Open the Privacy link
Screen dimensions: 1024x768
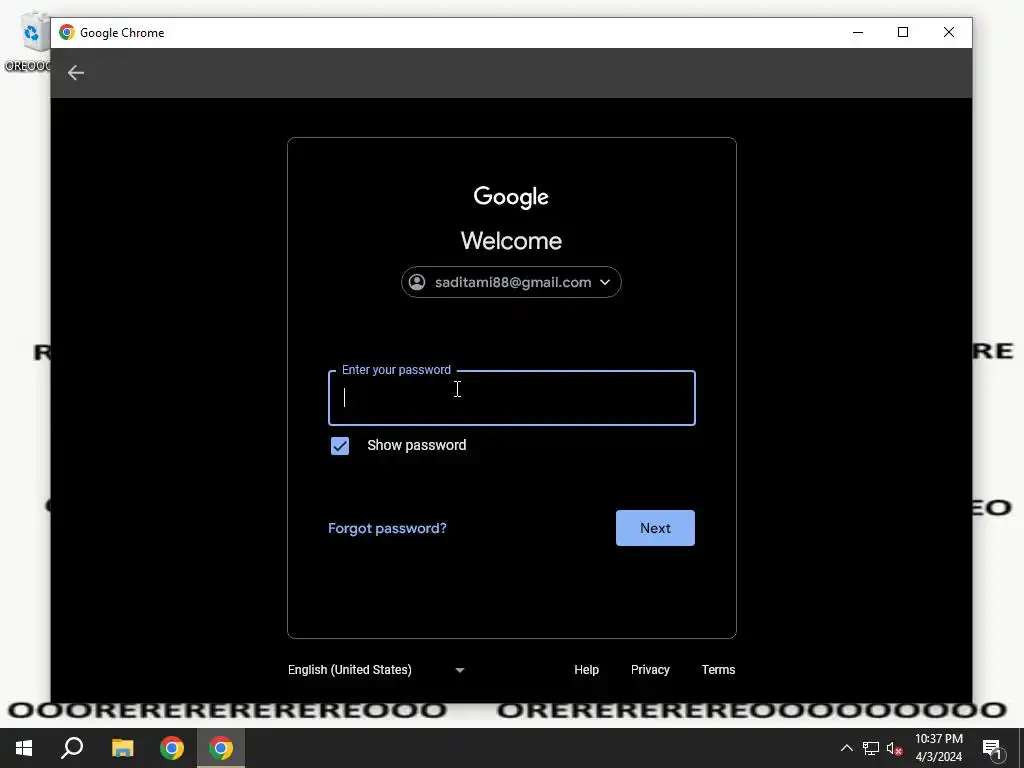[650, 669]
